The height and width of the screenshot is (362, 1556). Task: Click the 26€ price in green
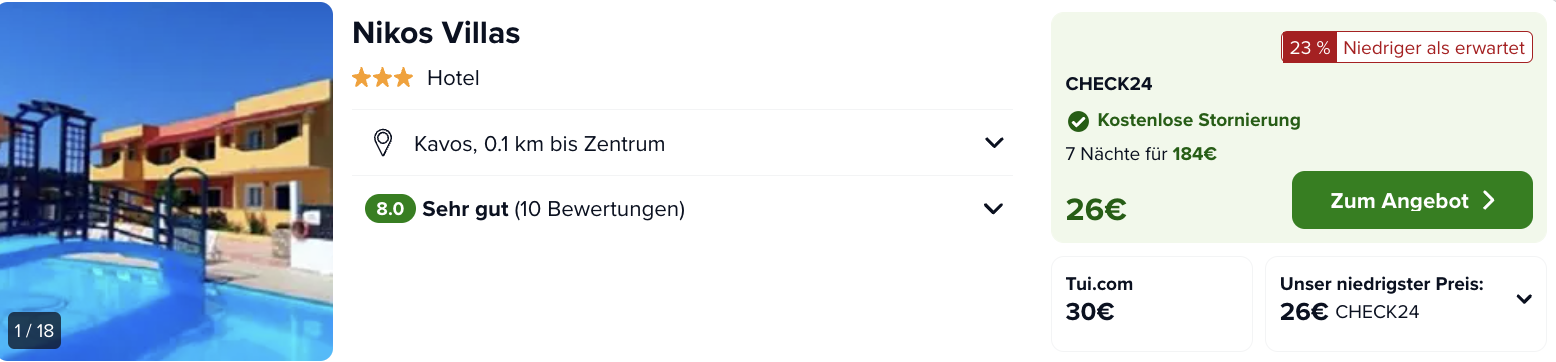(x=1096, y=209)
